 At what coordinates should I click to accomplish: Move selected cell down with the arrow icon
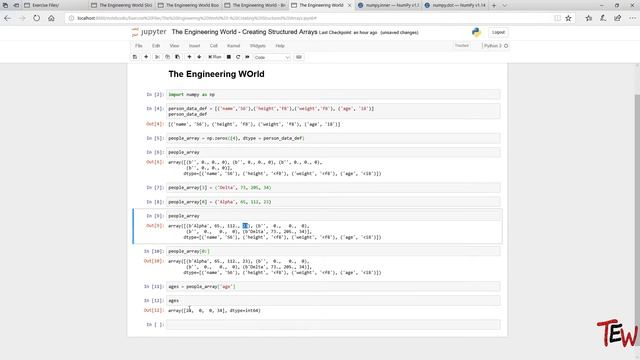199,57
